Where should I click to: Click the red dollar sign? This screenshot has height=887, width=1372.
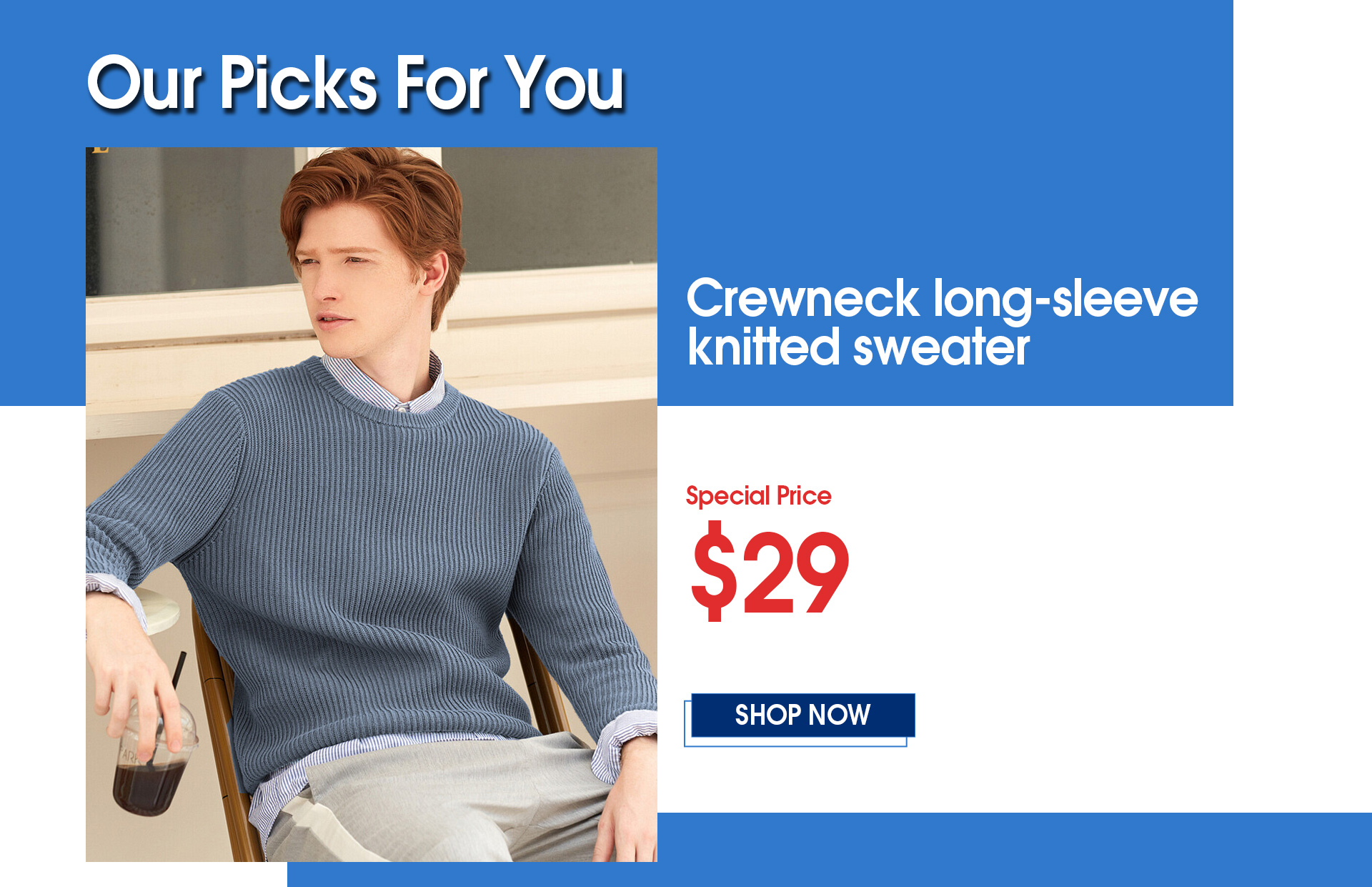714,571
